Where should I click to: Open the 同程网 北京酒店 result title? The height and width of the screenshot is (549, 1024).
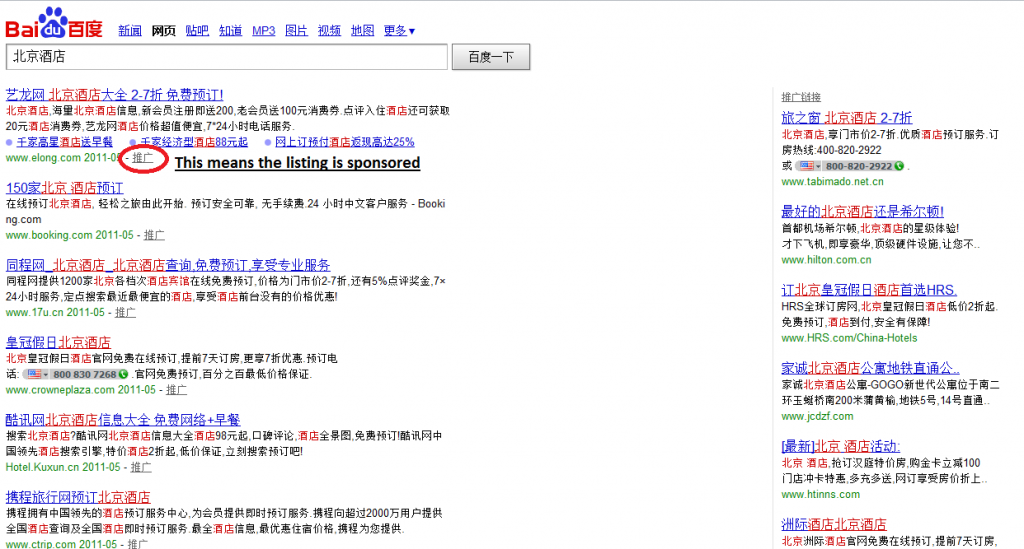(x=168, y=265)
